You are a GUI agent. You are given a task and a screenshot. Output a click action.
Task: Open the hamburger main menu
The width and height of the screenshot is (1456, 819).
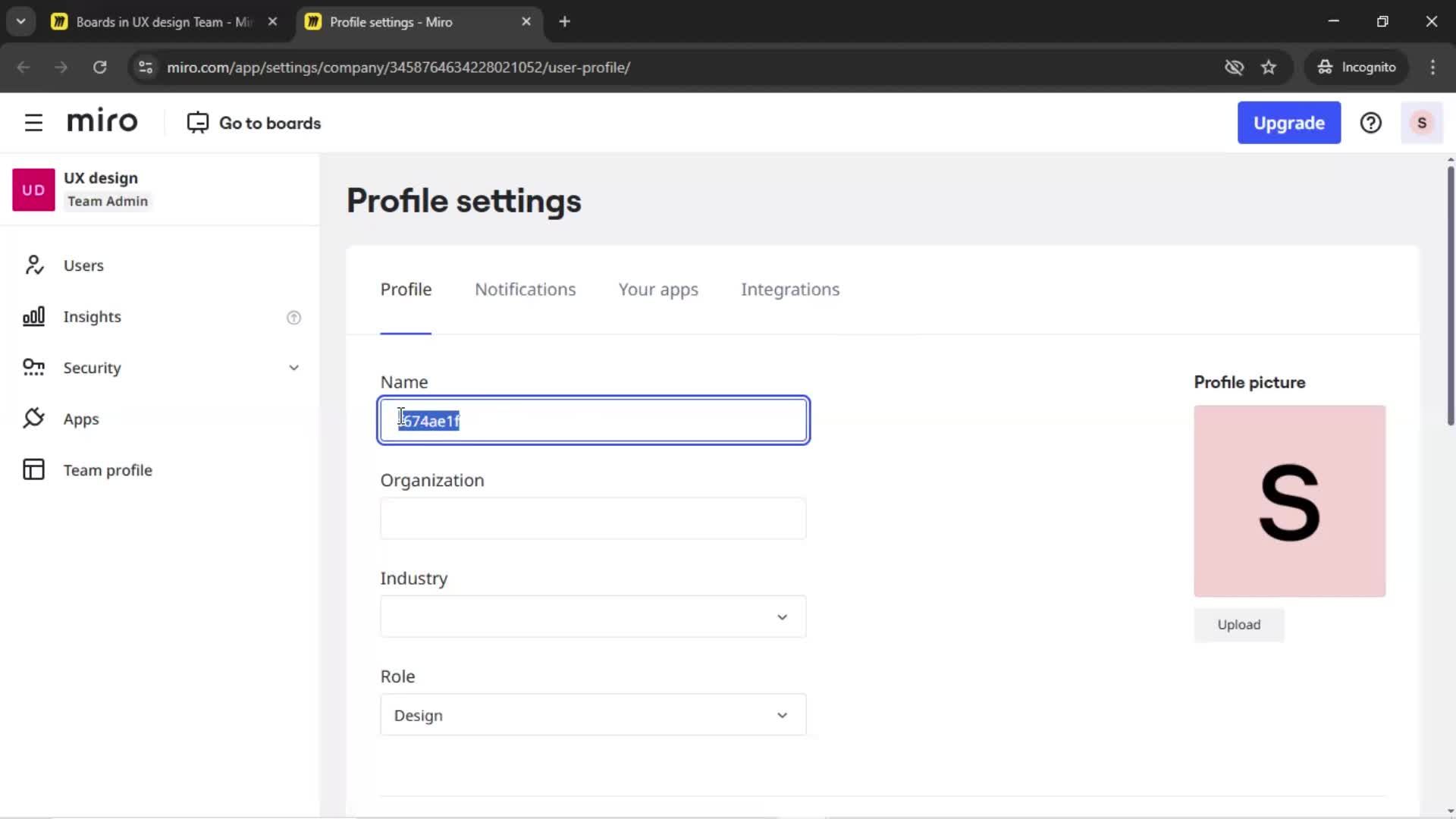[x=33, y=123]
